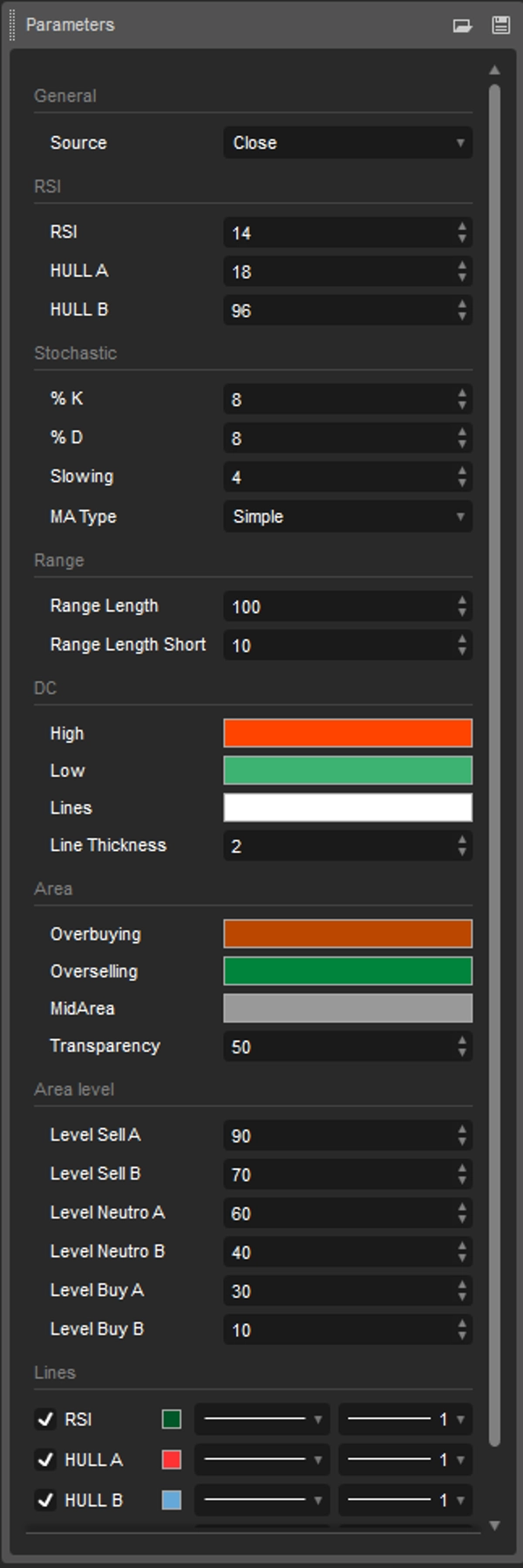This screenshot has width=523, height=1568.
Task: Open the RSI line style dropdown
Action: [261, 1419]
